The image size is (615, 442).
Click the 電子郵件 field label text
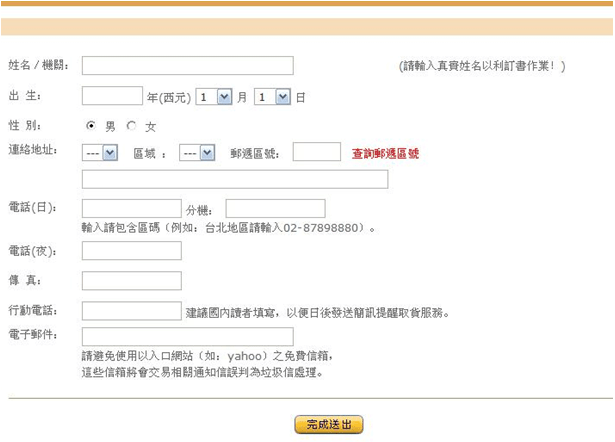click(32, 334)
